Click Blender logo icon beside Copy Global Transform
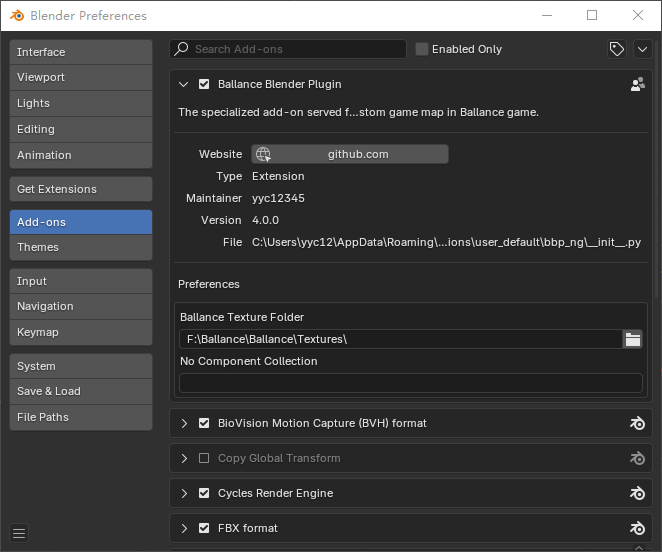The image size is (662, 552). (637, 459)
